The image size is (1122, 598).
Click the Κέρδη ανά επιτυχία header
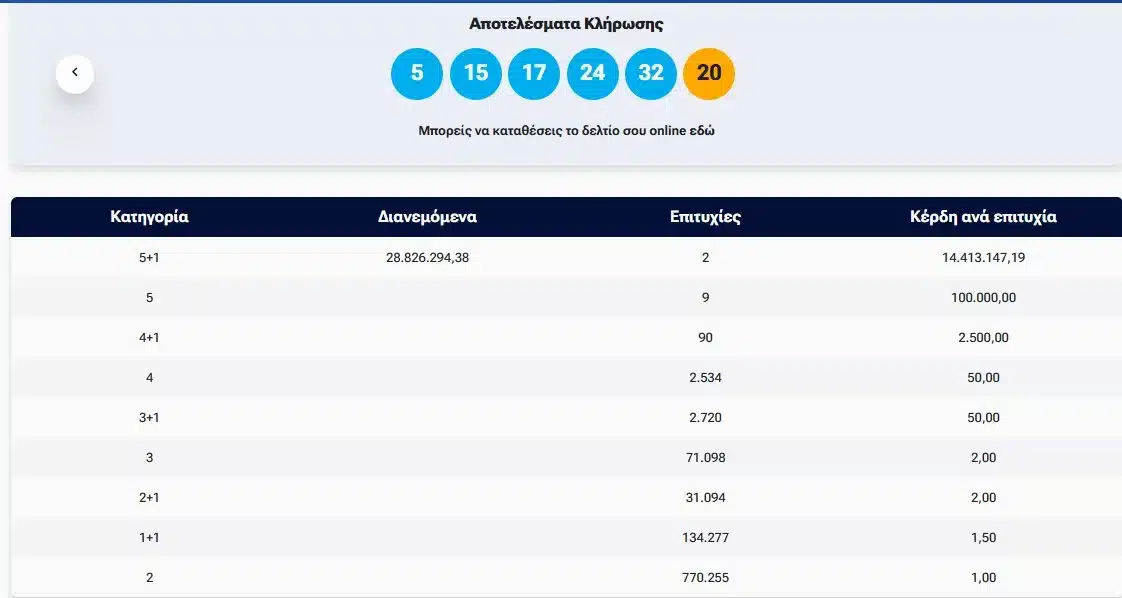(983, 217)
